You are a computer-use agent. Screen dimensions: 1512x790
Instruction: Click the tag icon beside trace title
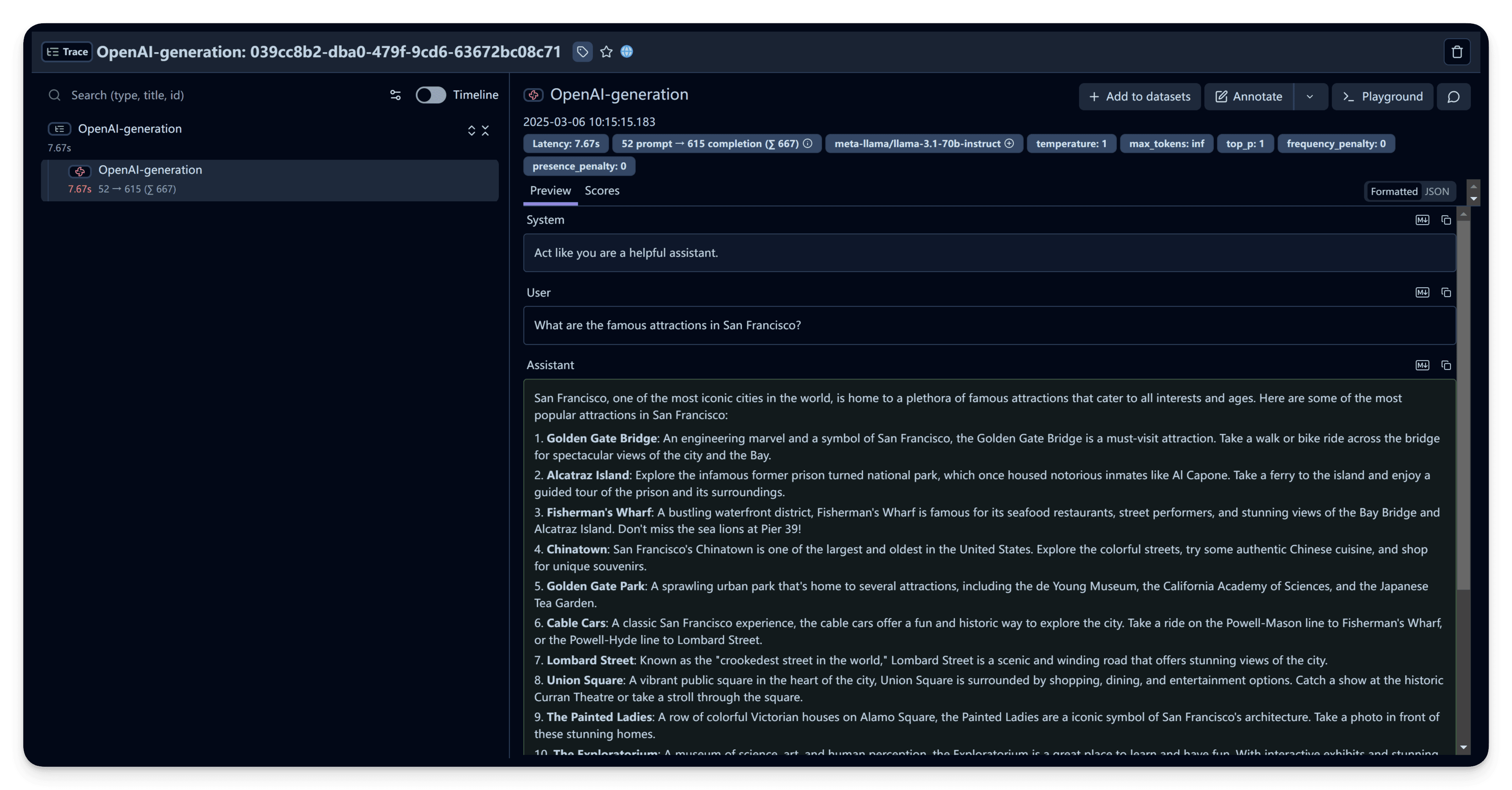point(582,52)
